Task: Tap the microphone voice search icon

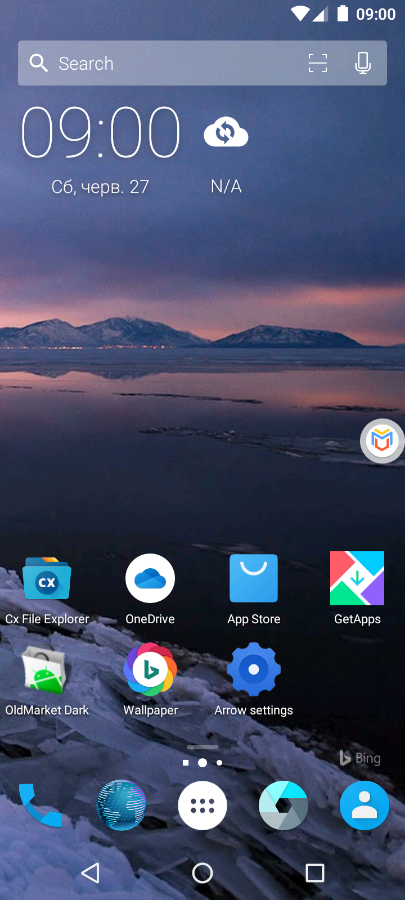Action: (363, 63)
